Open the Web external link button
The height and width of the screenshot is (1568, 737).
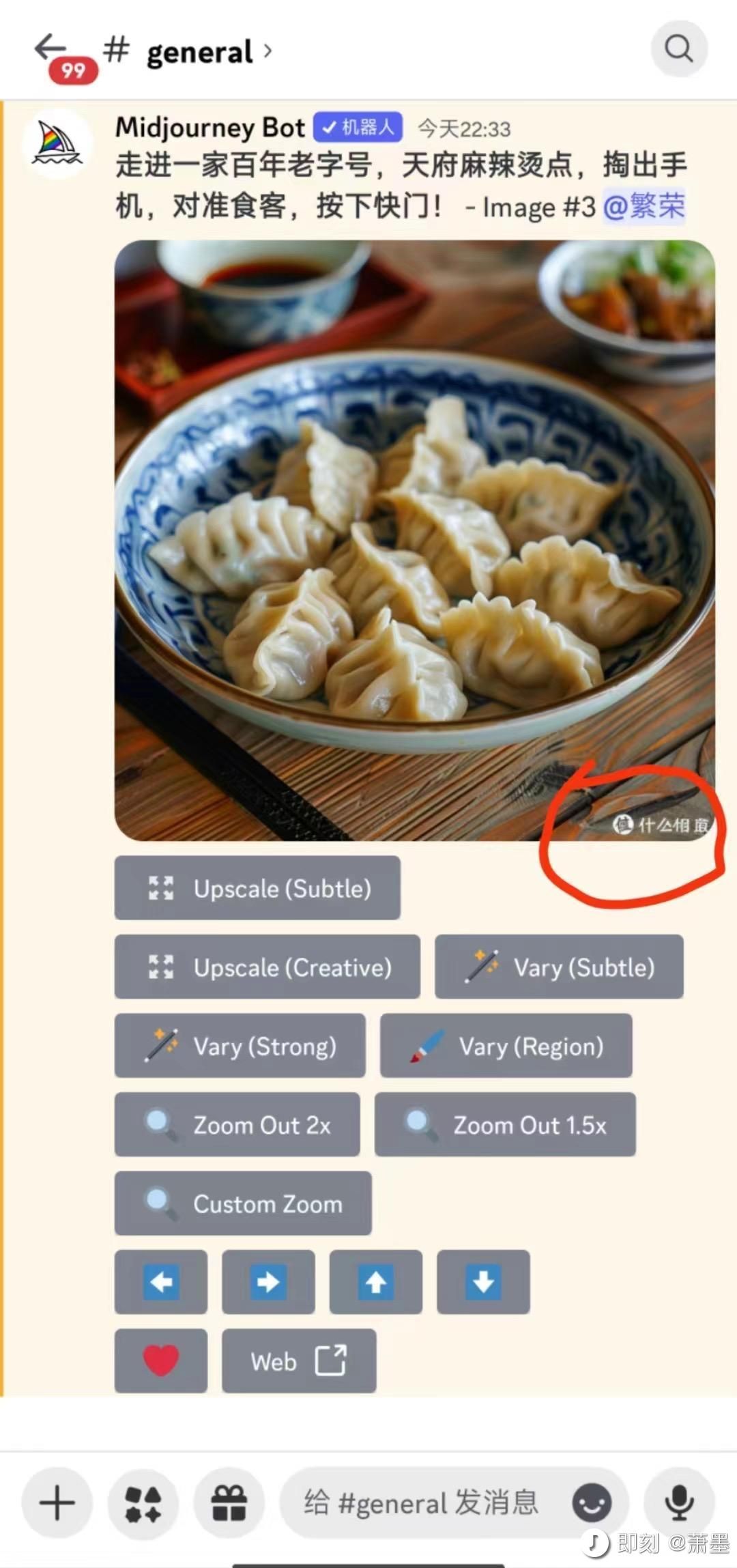[299, 1360]
